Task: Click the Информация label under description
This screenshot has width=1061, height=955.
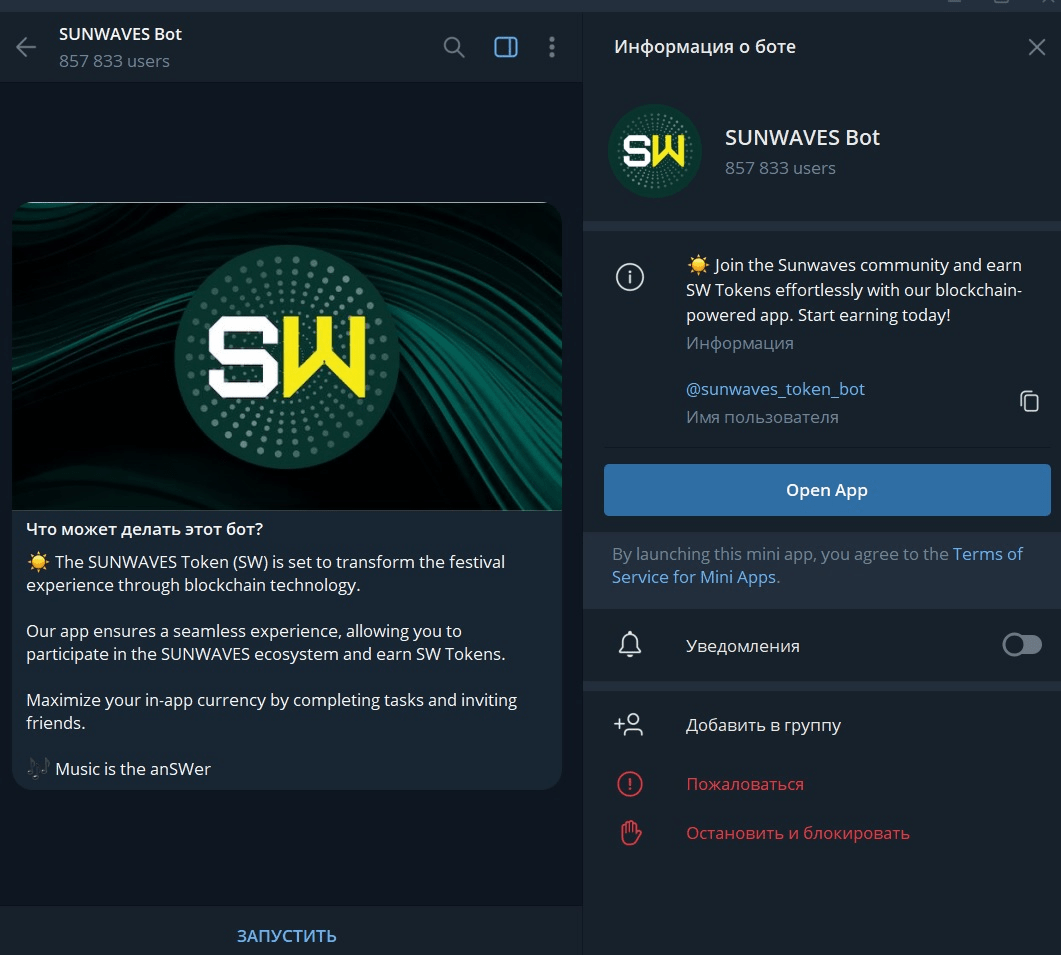Action: pyautogui.click(x=740, y=343)
